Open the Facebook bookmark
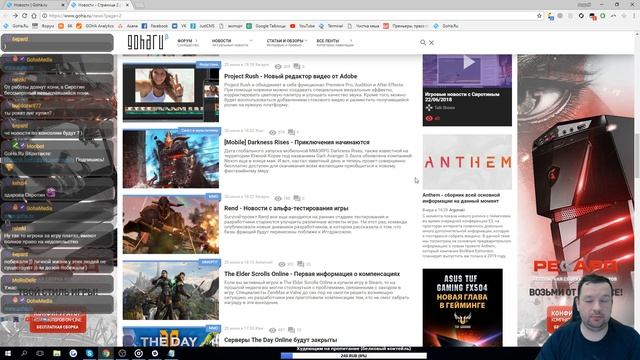 click(x=155, y=26)
